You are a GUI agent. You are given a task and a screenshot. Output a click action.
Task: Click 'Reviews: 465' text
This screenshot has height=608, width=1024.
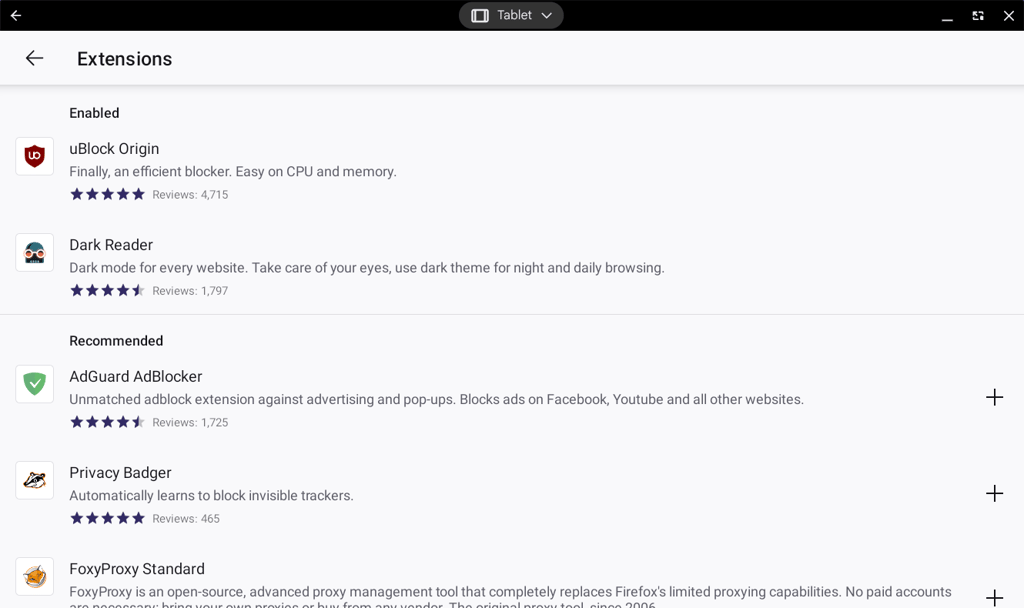tap(186, 519)
